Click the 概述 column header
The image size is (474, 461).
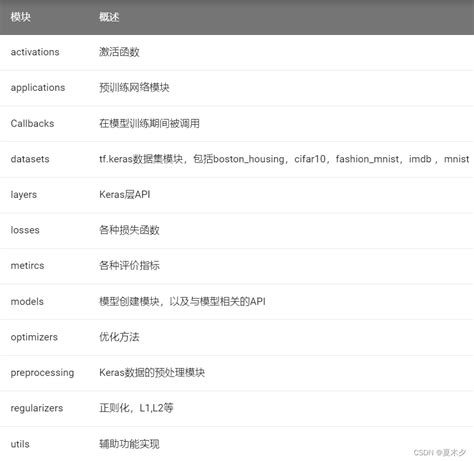pos(109,17)
